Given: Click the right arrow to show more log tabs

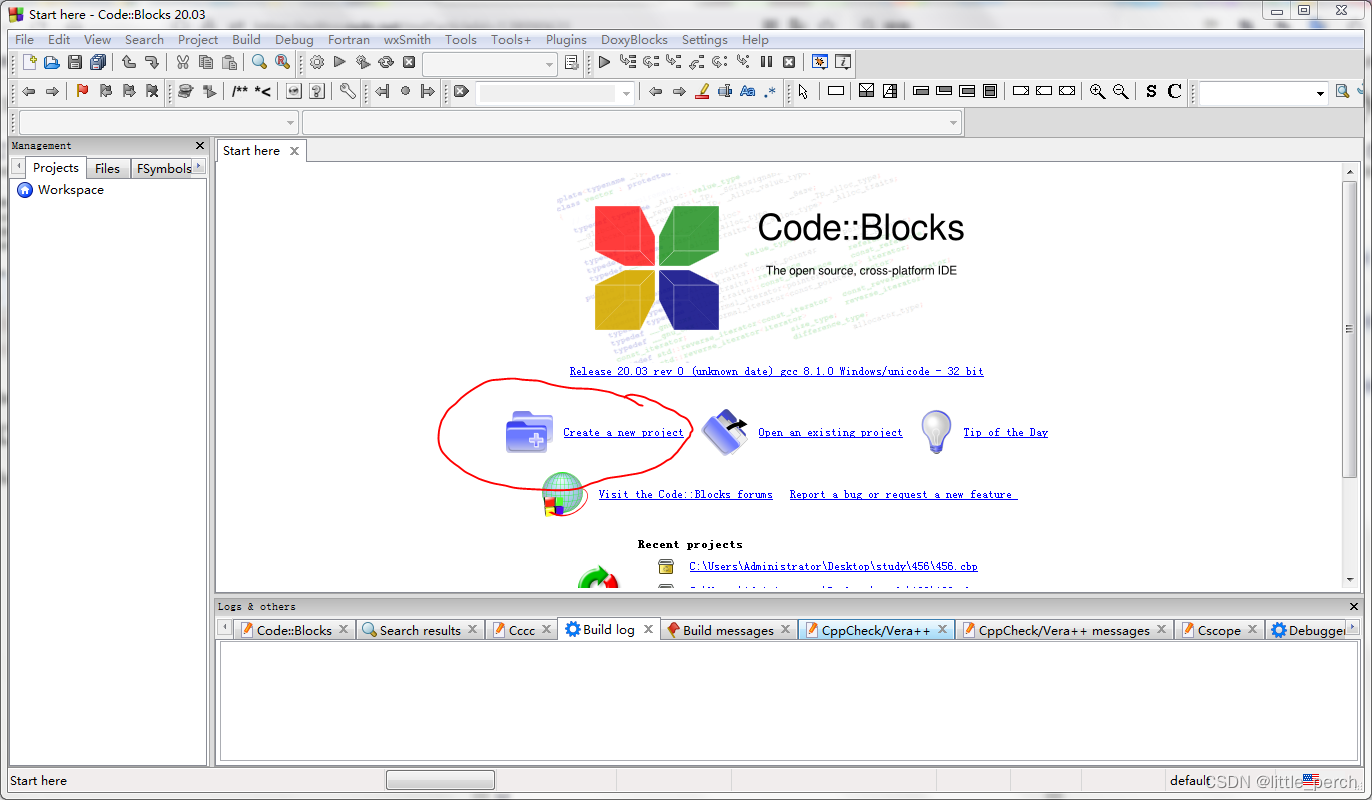Looking at the screenshot, I should (x=1353, y=628).
